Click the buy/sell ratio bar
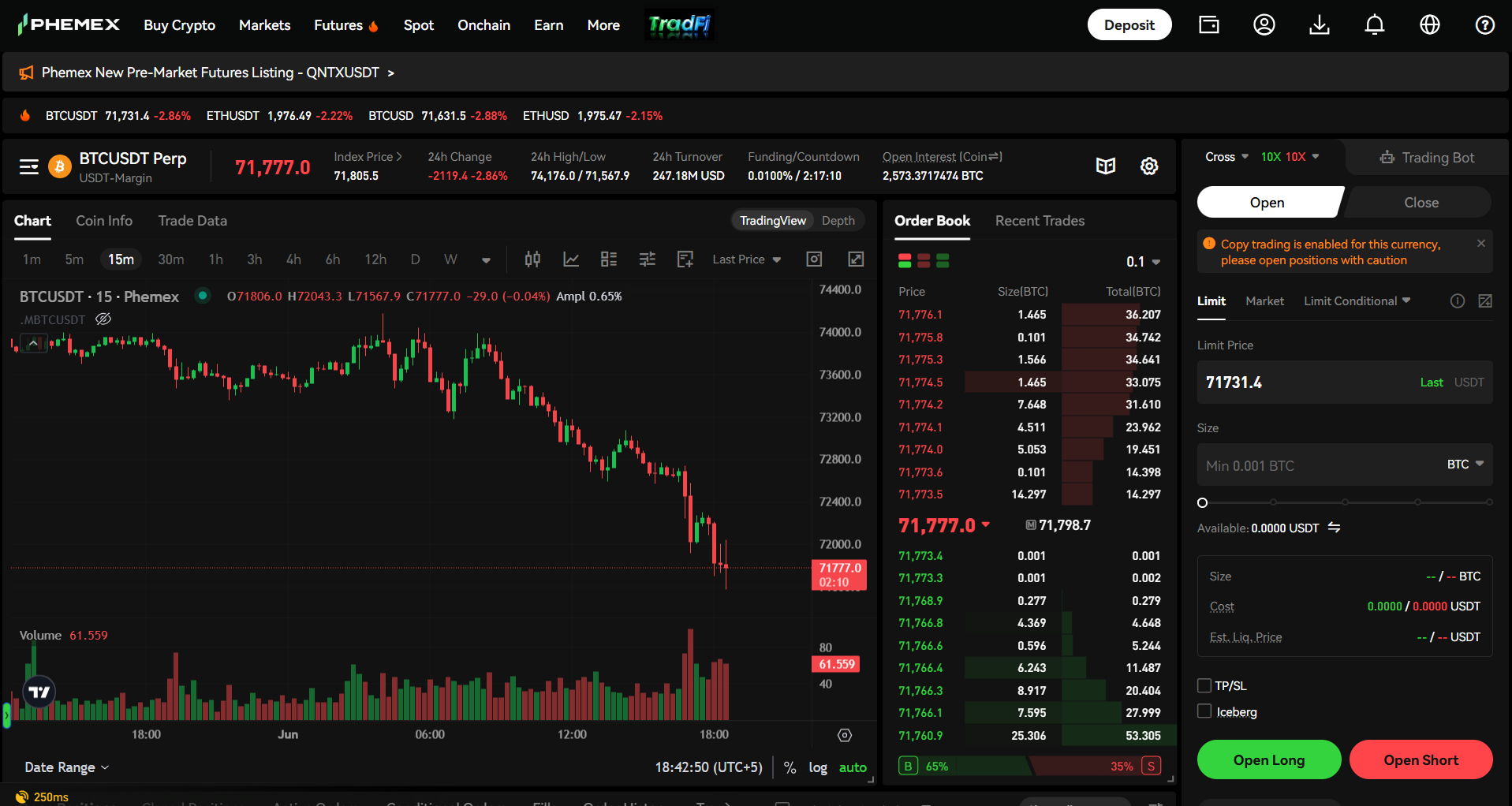The width and height of the screenshot is (1512, 806). pos(1029,766)
